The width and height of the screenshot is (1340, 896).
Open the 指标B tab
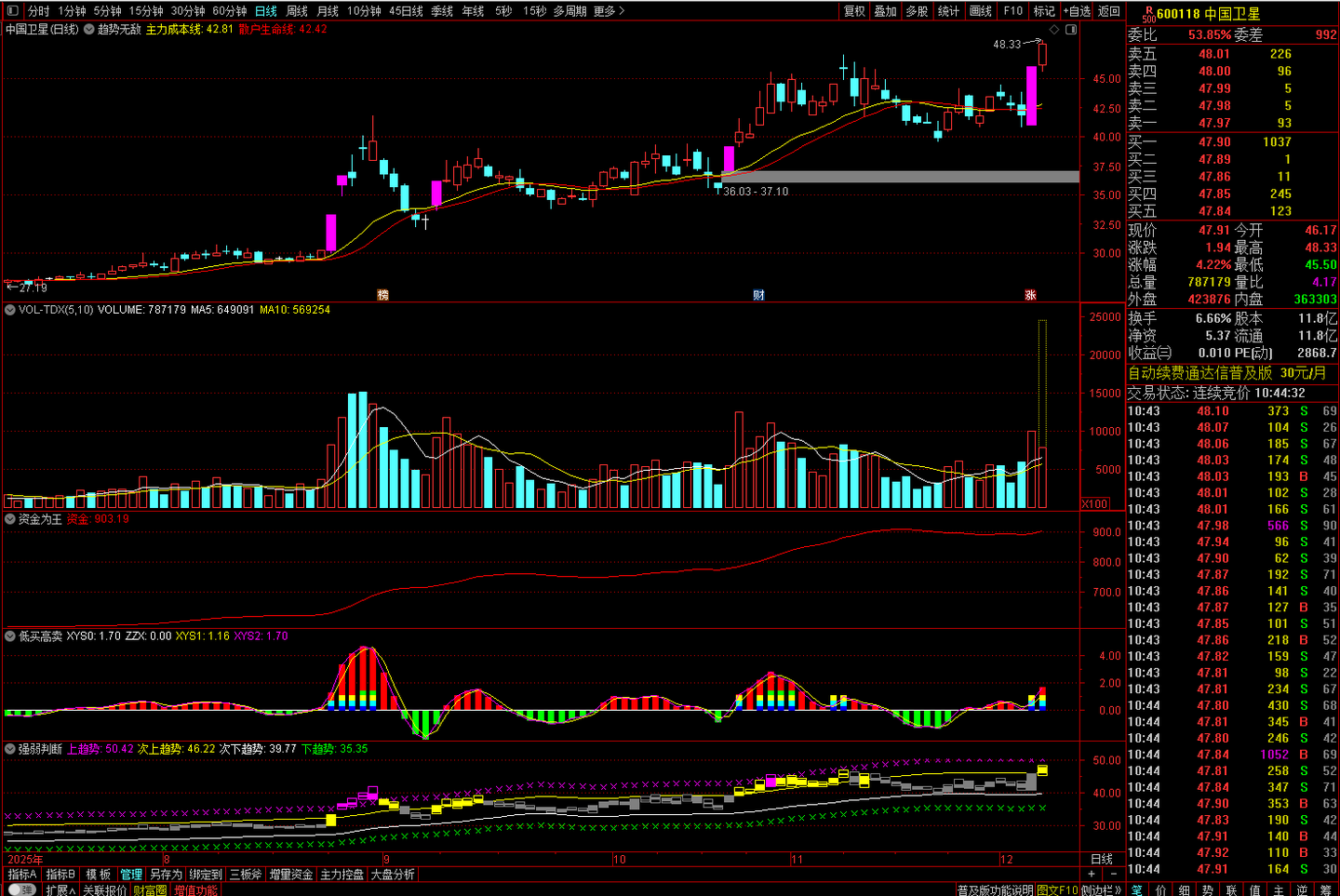tap(60, 875)
